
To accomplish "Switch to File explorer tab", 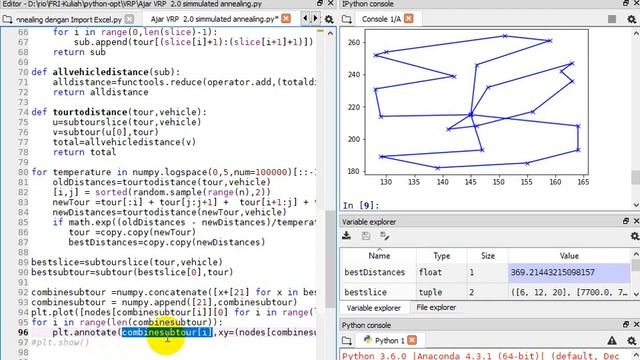I will (436, 308).
